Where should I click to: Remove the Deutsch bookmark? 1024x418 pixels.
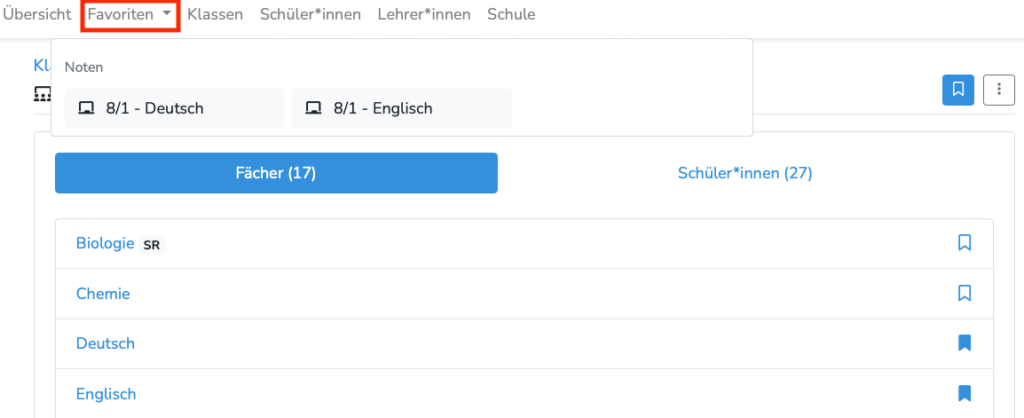tap(964, 343)
